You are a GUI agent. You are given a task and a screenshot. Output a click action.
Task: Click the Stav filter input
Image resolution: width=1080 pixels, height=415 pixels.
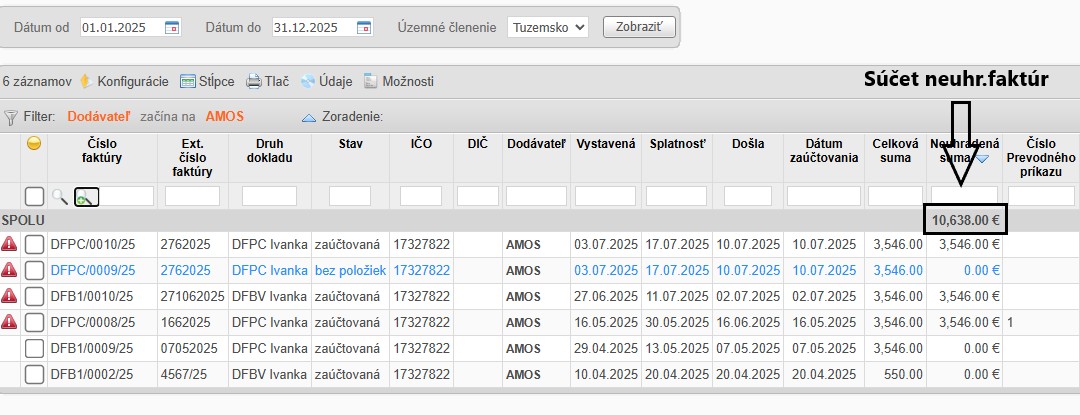[350, 196]
